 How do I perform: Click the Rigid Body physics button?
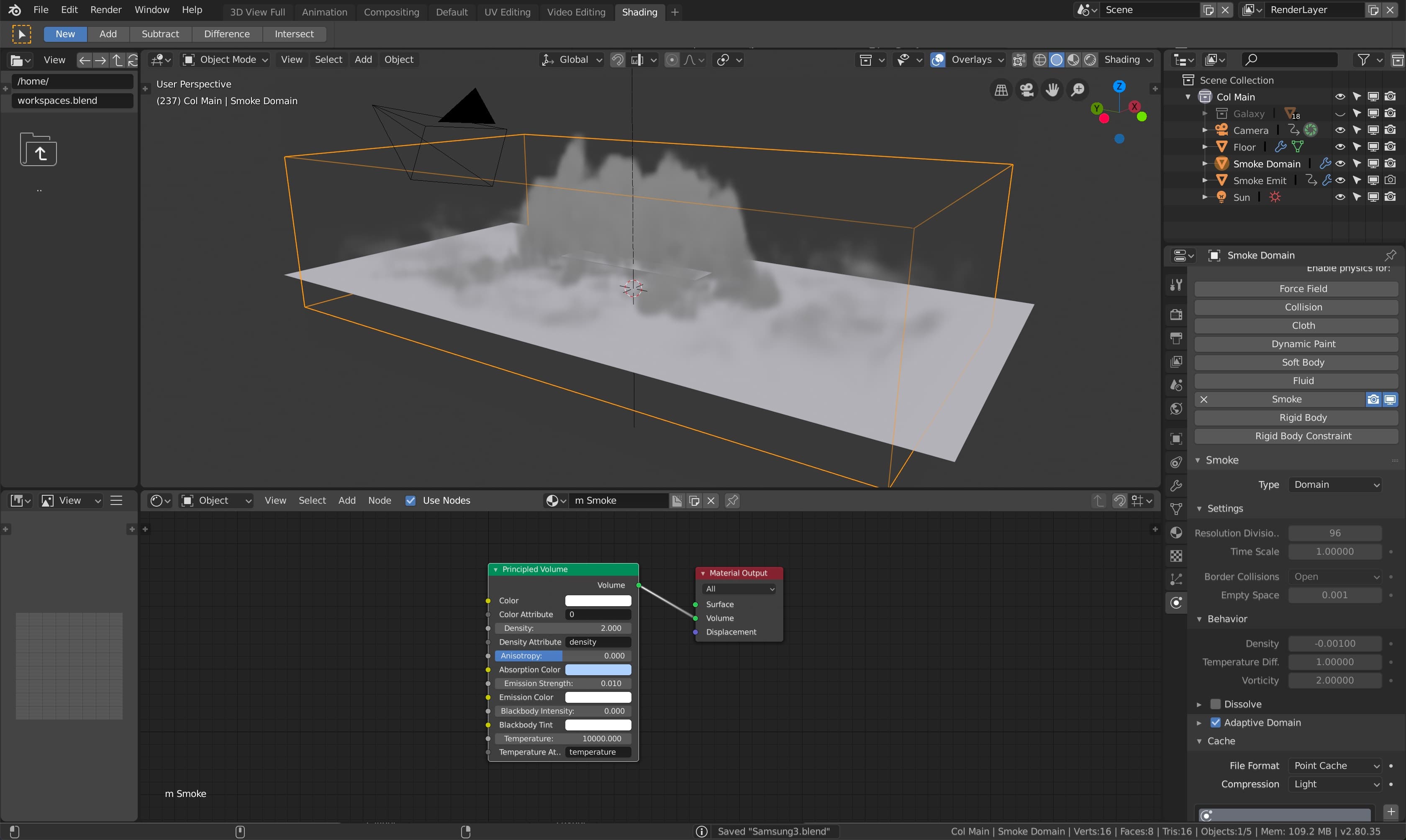pyautogui.click(x=1302, y=417)
